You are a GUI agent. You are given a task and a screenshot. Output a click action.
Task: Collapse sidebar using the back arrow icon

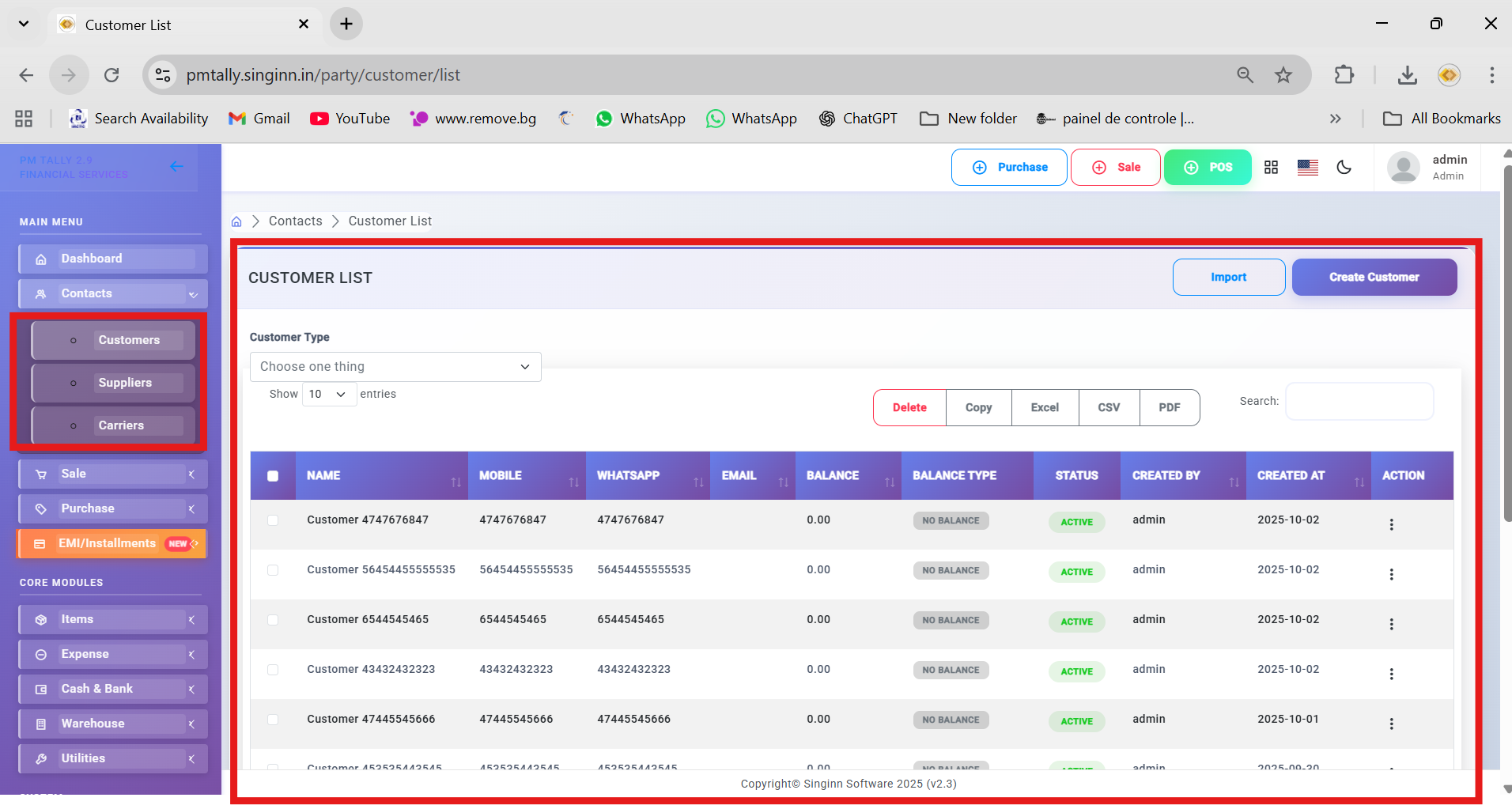176,166
